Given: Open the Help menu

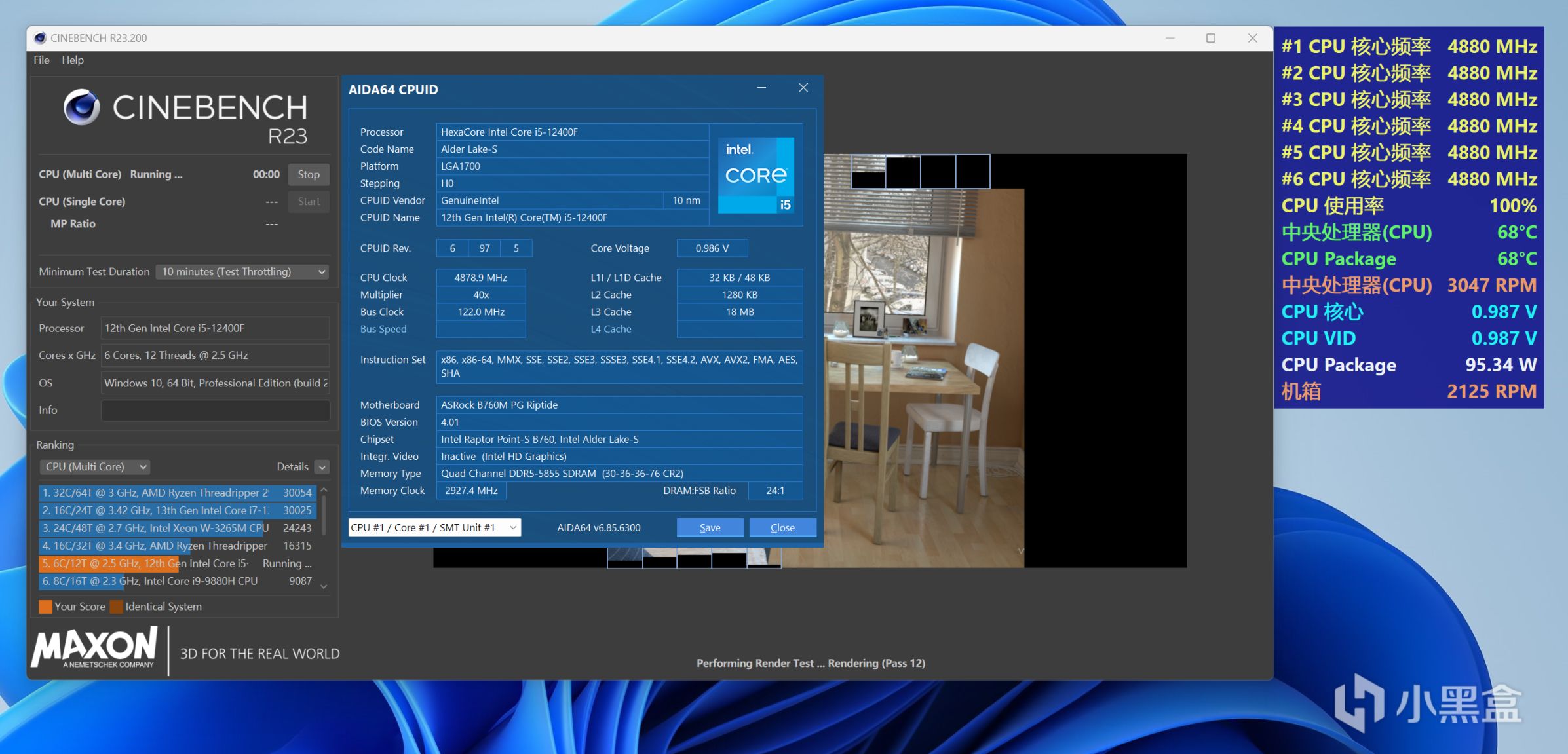Looking at the screenshot, I should [x=73, y=60].
